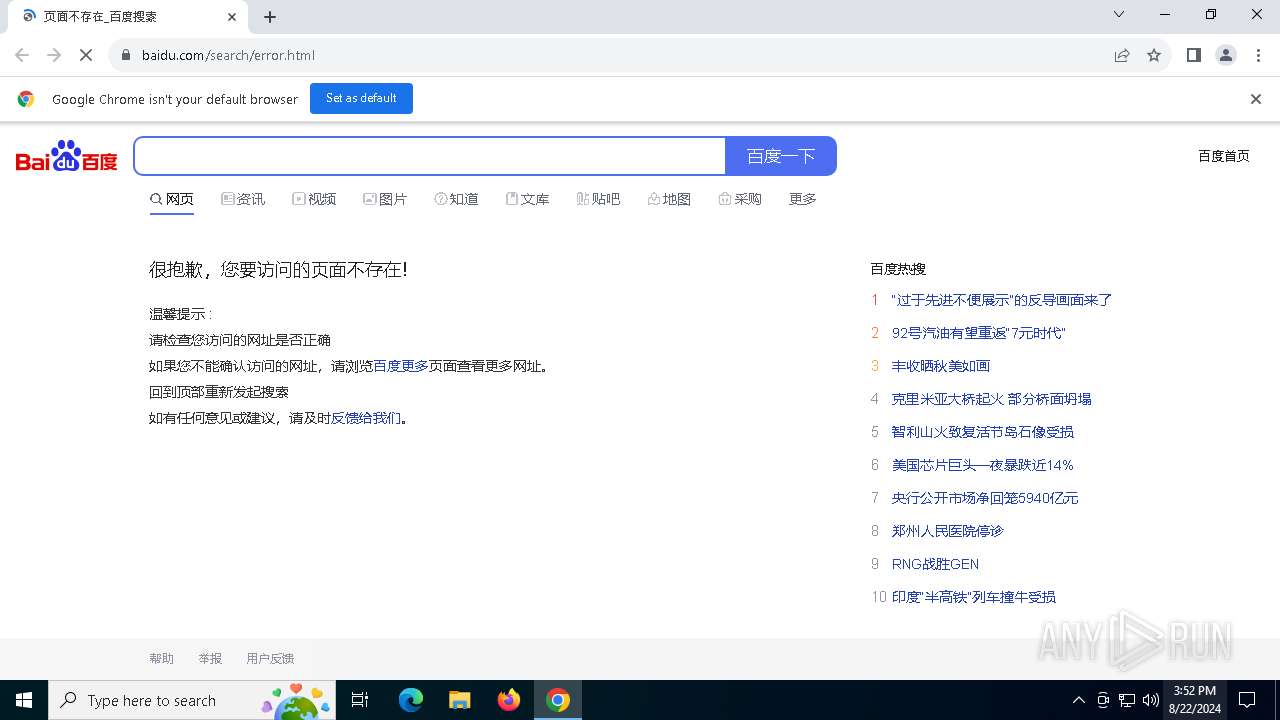Open the Windows notification center

1247,700
